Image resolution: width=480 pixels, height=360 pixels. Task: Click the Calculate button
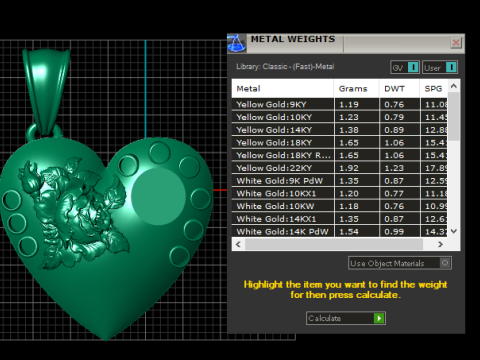tap(346, 318)
